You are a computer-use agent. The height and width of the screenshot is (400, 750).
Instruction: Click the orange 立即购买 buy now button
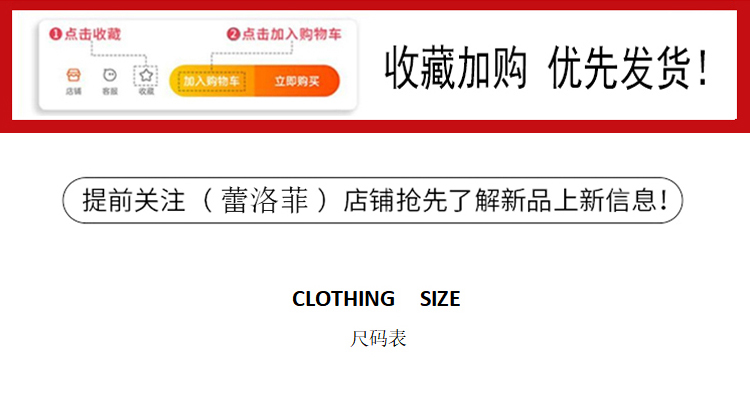tap(297, 81)
